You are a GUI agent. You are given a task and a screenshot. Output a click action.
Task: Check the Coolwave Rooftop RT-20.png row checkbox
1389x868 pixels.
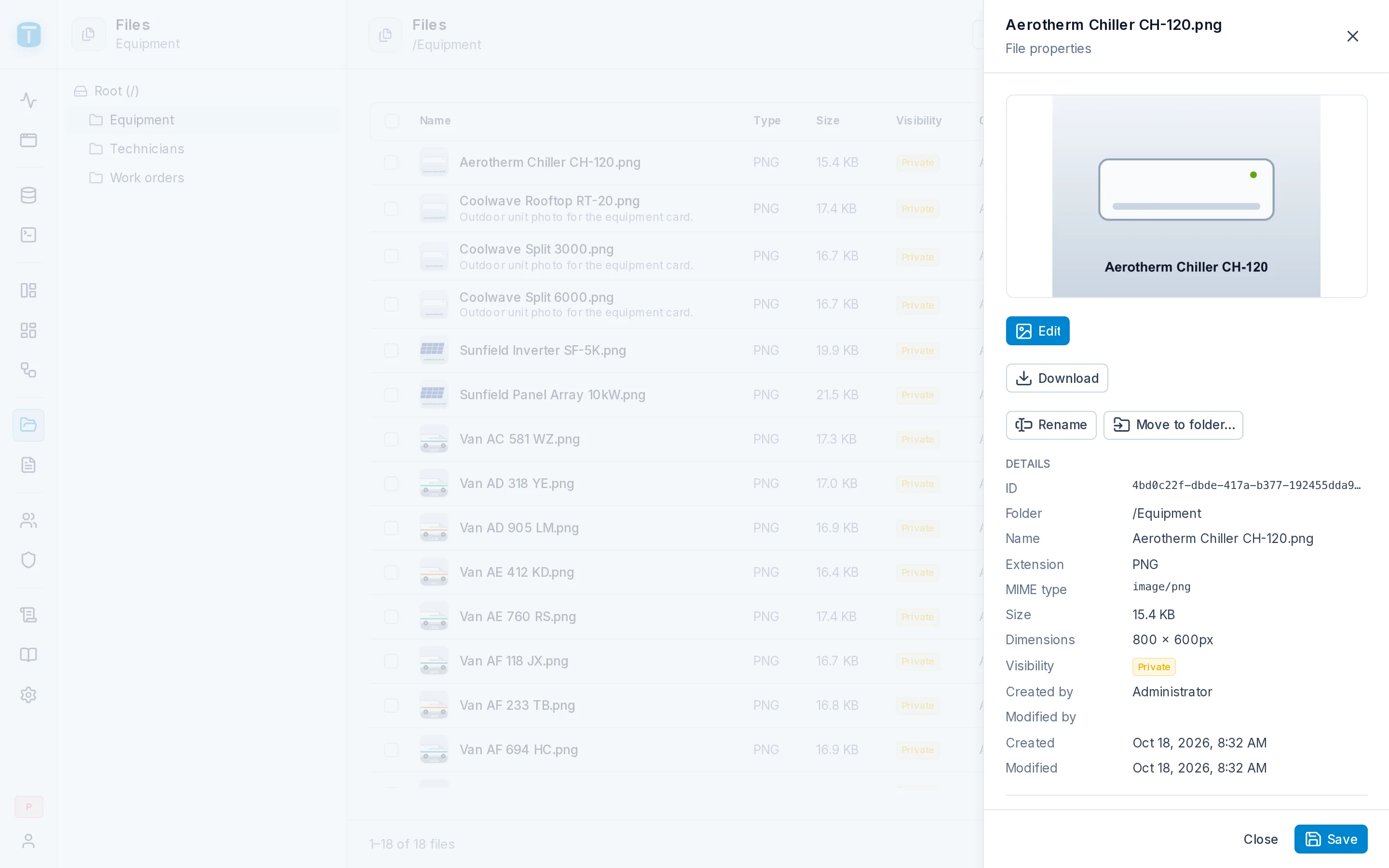click(392, 208)
